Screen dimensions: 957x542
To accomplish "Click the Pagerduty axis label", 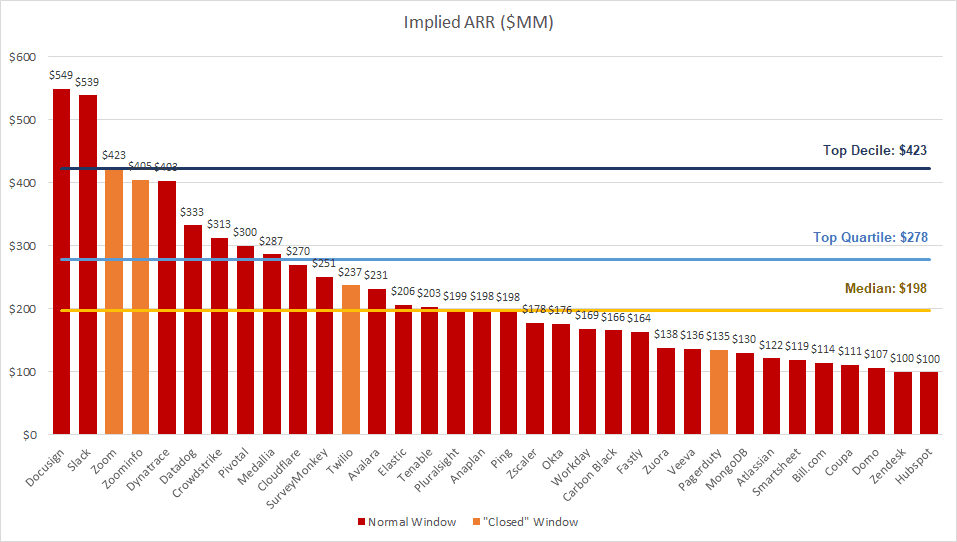I will point(700,469).
